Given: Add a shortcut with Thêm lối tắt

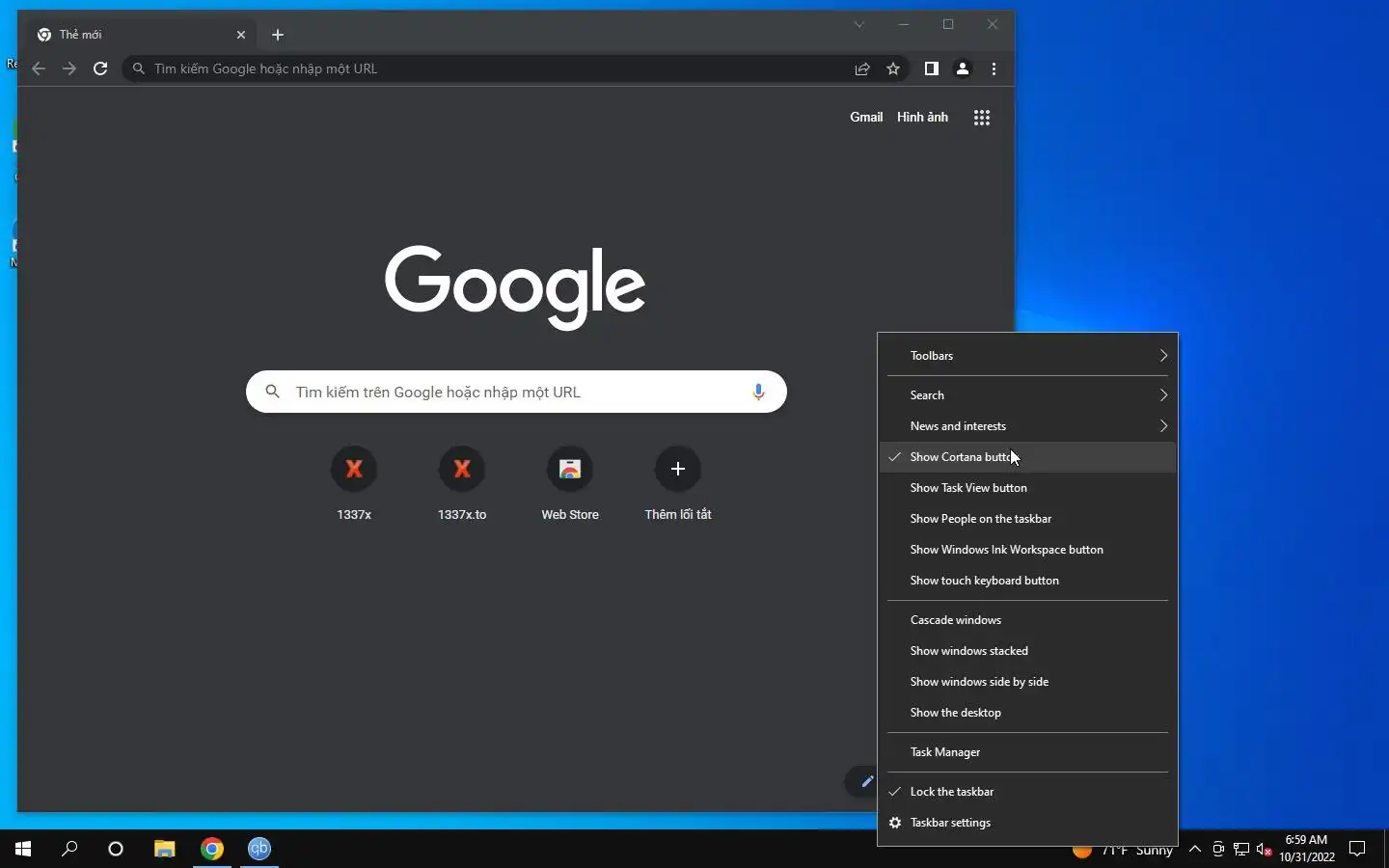Looking at the screenshot, I should click(x=678, y=482).
